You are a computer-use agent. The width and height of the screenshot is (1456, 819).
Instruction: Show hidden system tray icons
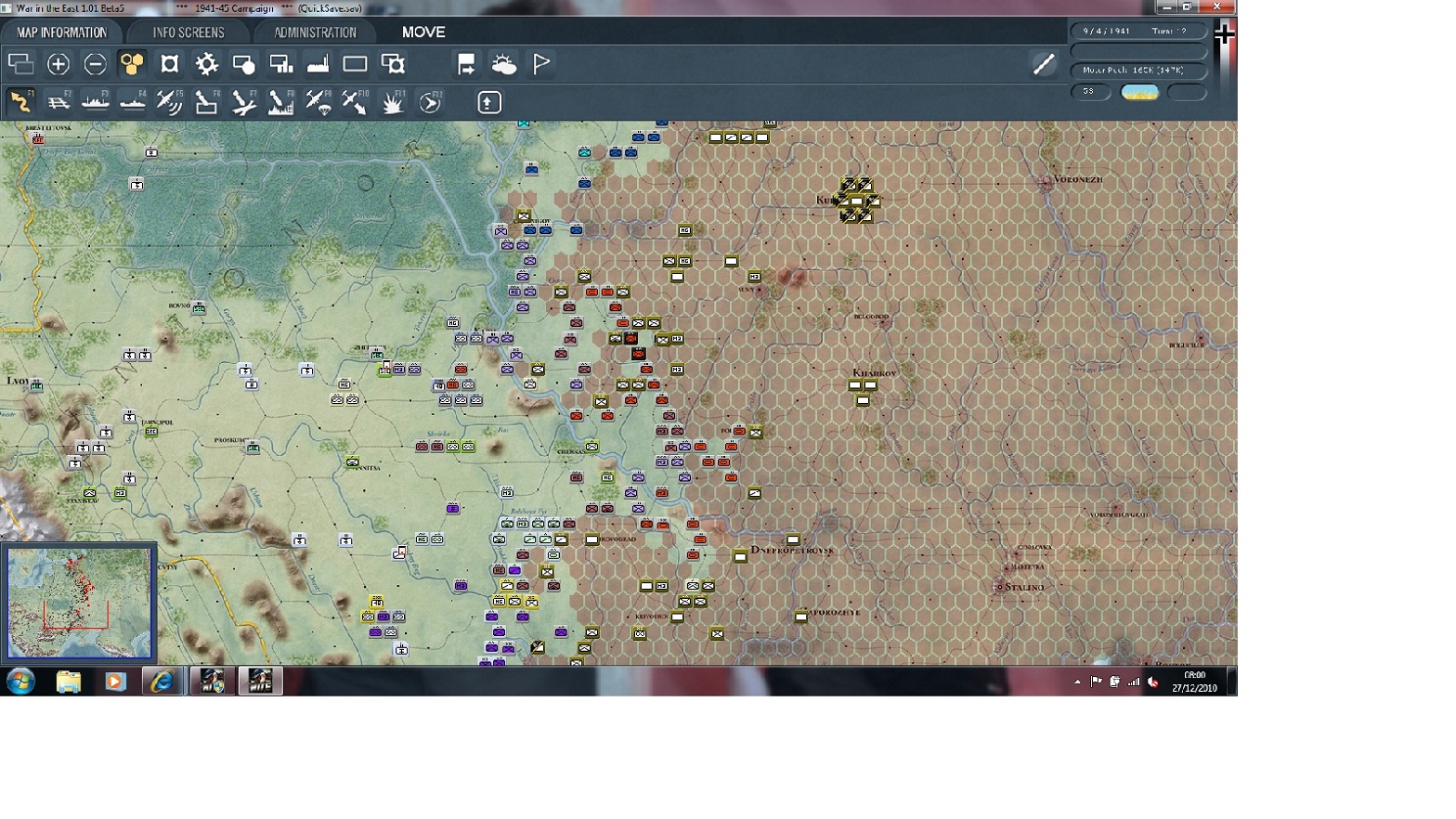pos(1077,682)
